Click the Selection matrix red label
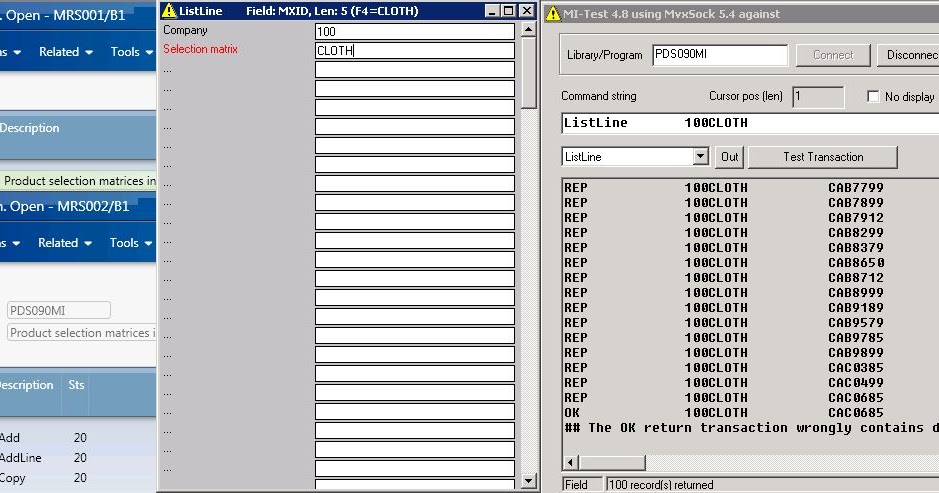 pos(200,49)
